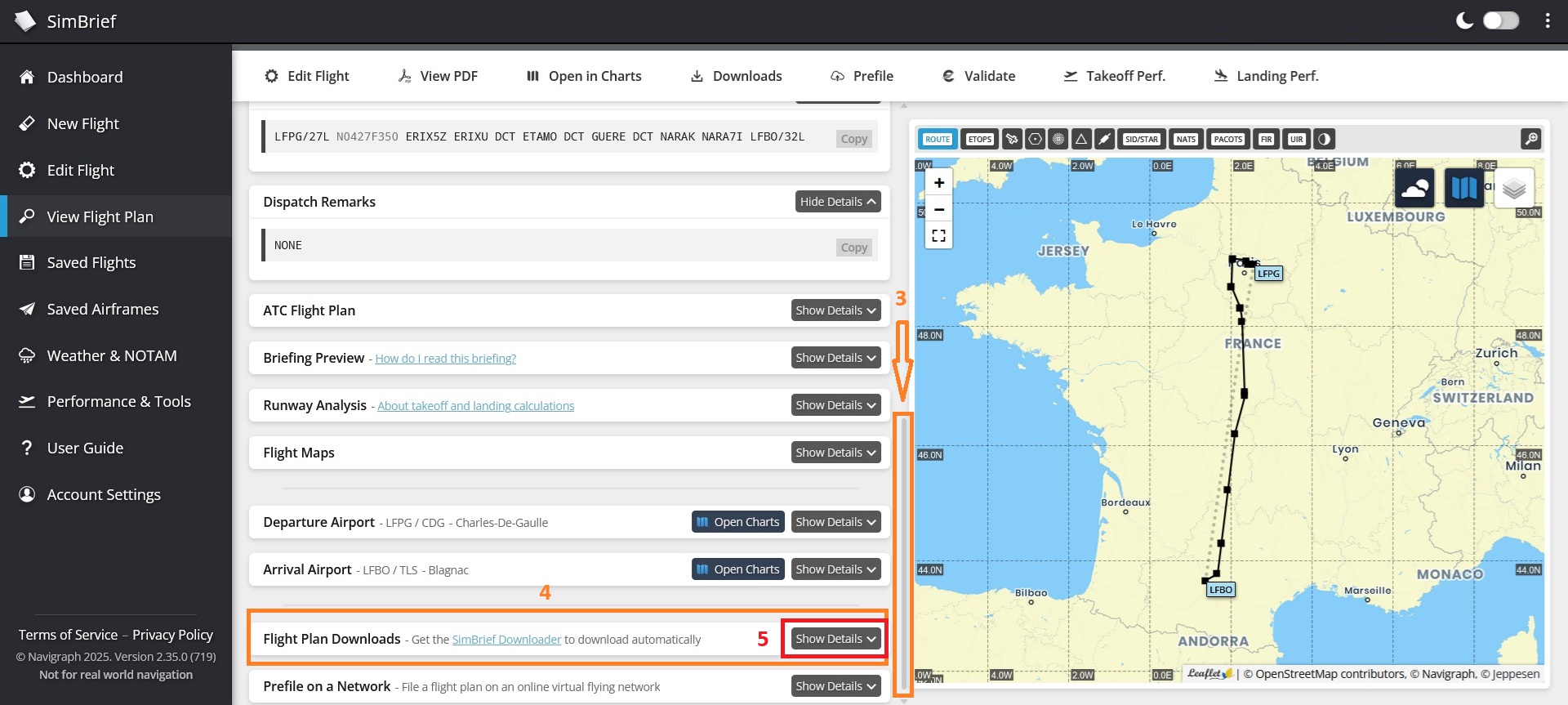Viewport: 1568px width, 705px height.
Task: Zoom out on the route map
Action: [x=939, y=209]
